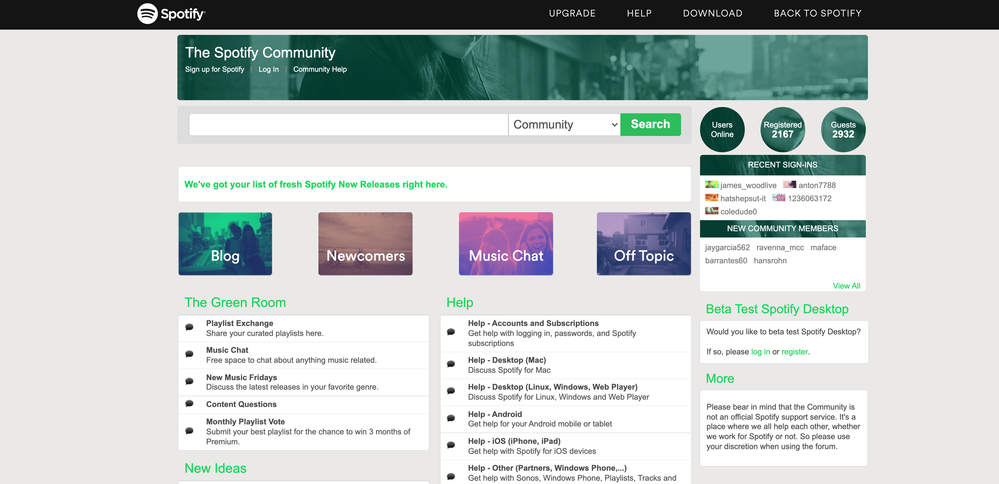Click speech bubble icon beside Help - Desktop (Mac)

[x=451, y=364]
